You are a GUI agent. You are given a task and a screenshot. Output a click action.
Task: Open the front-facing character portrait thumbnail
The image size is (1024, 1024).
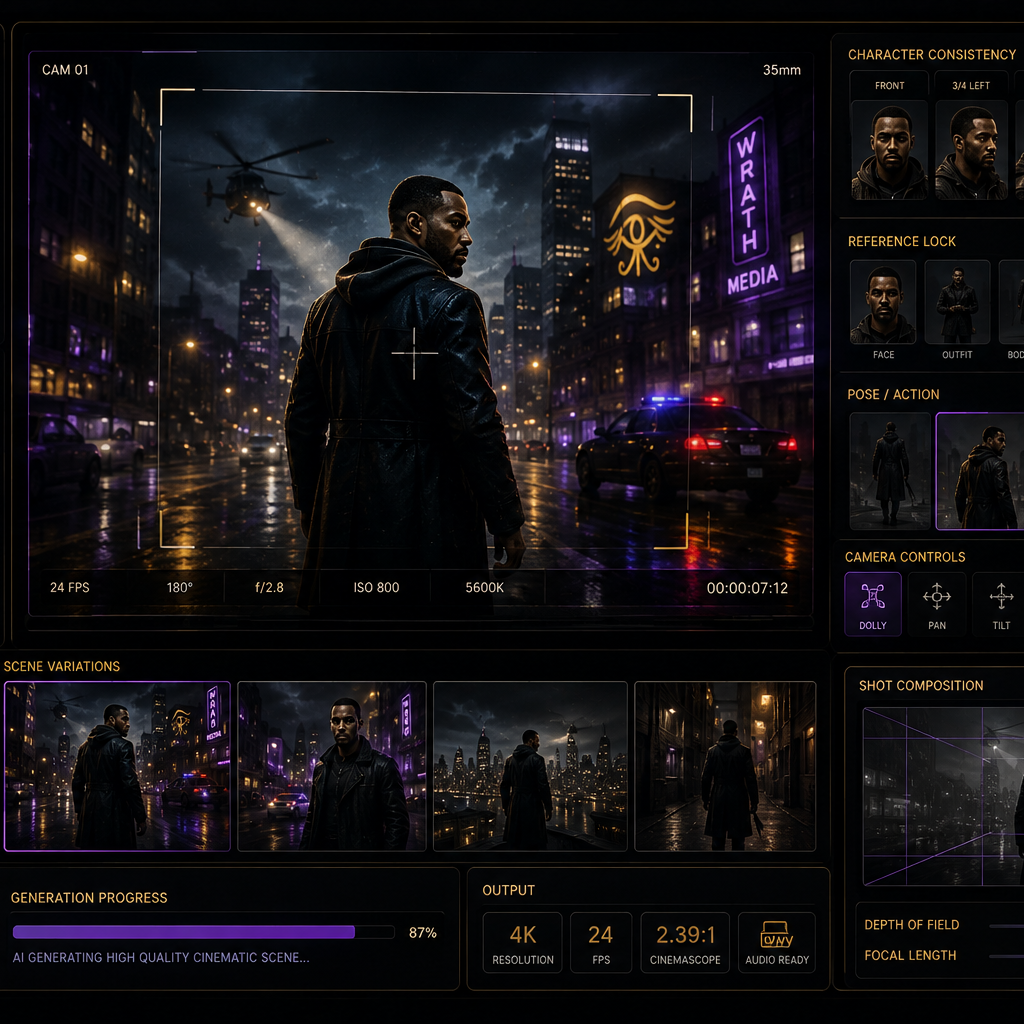point(889,150)
